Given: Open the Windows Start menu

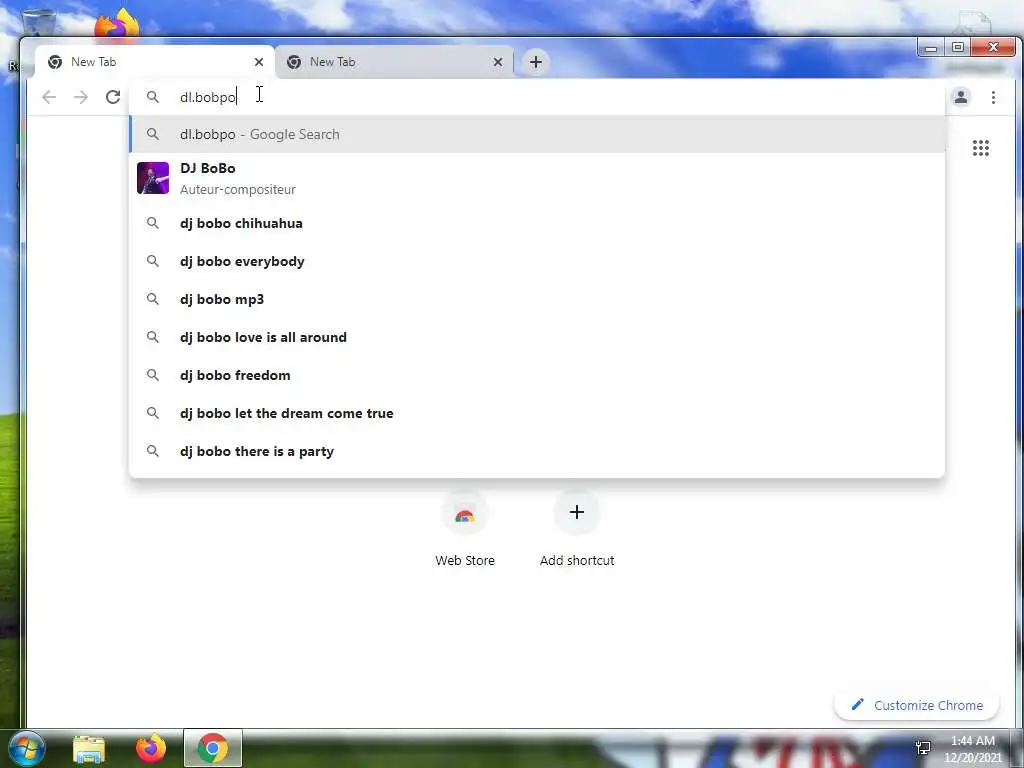Looking at the screenshot, I should 26,748.
